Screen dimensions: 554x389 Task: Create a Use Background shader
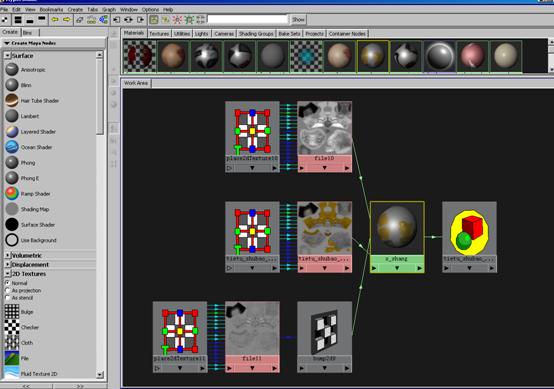pos(39,240)
